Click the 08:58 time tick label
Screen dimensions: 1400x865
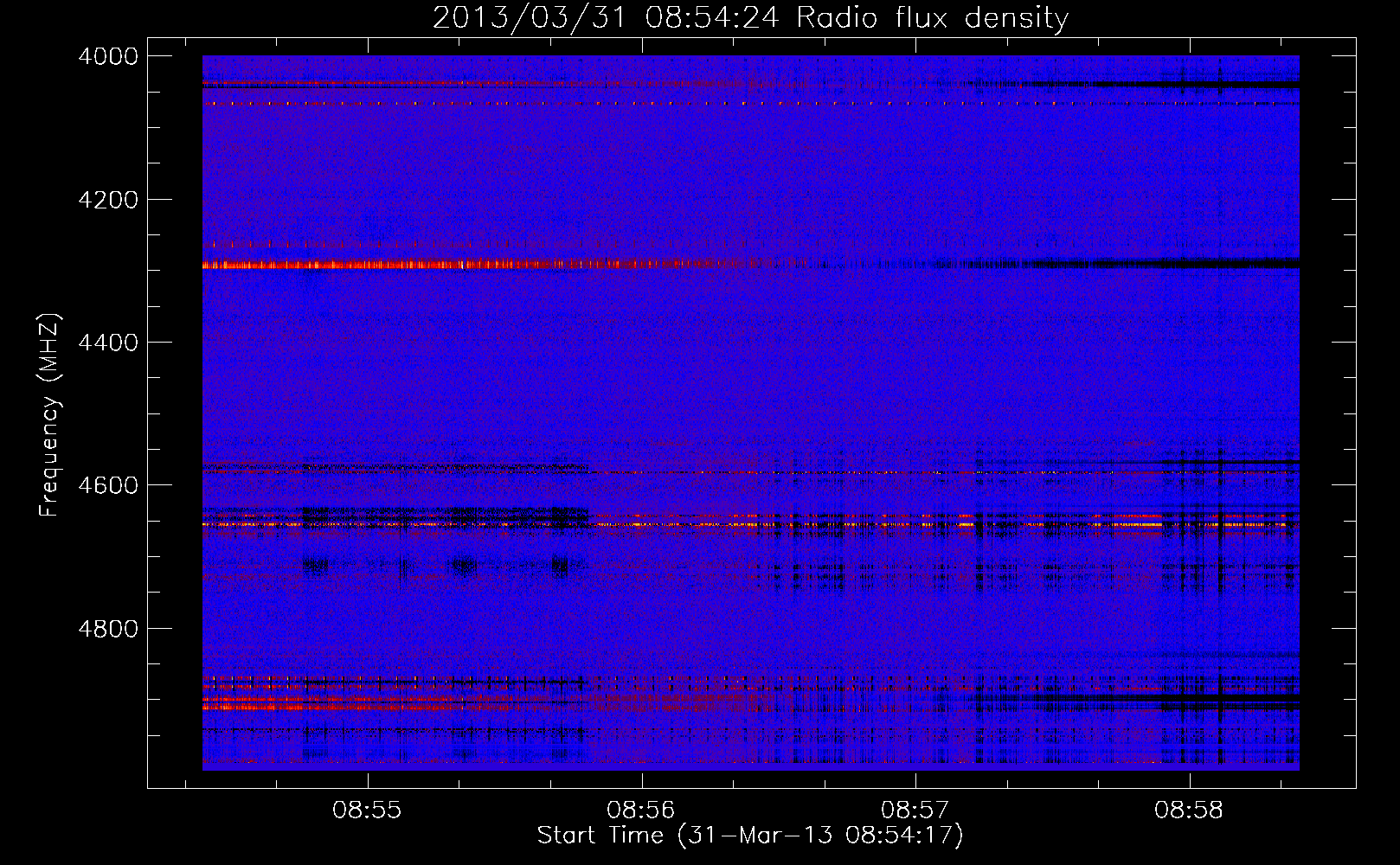pyautogui.click(x=1189, y=811)
